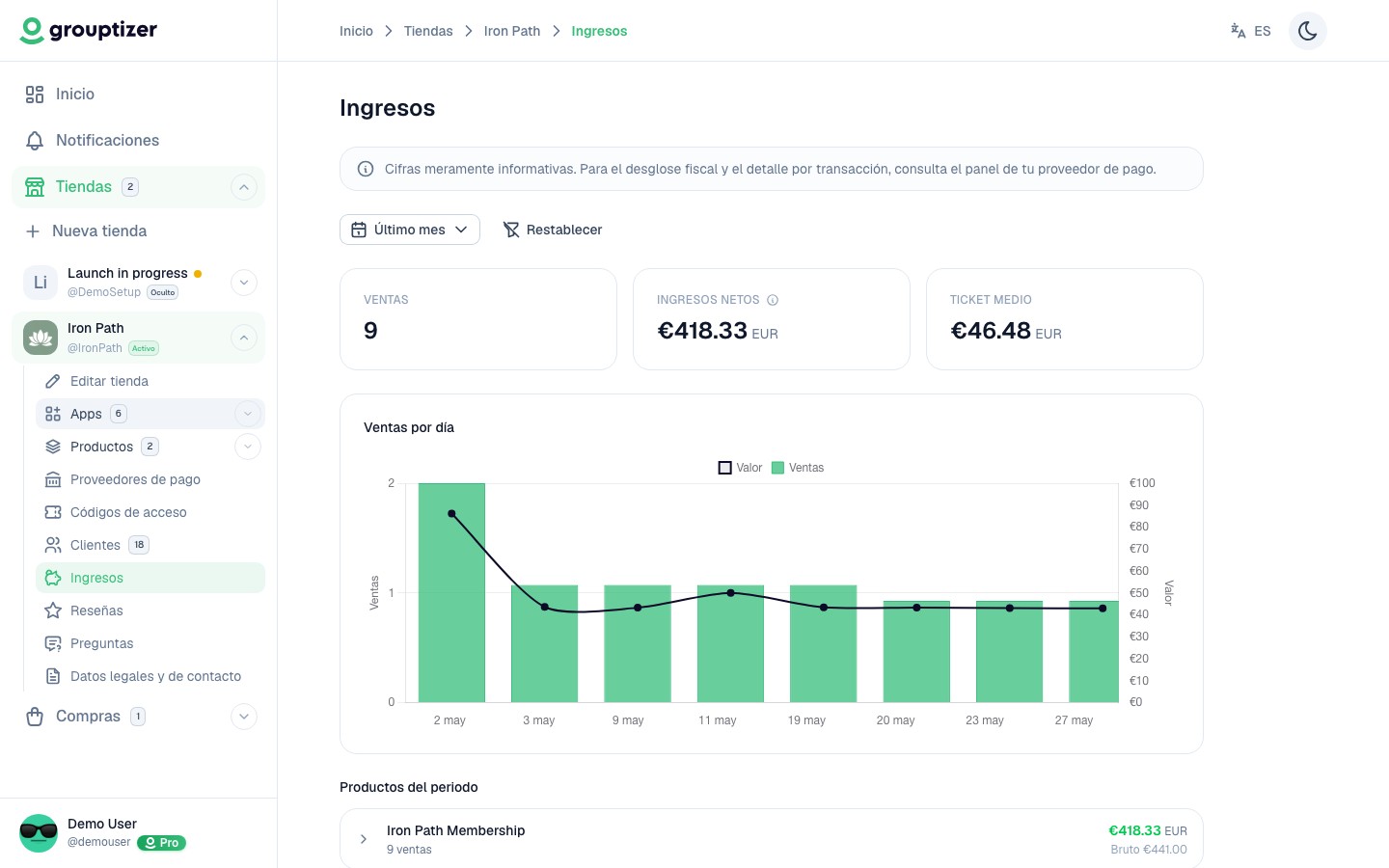Open Proveedores de pago bank icon
1389x868 pixels.
(53, 479)
